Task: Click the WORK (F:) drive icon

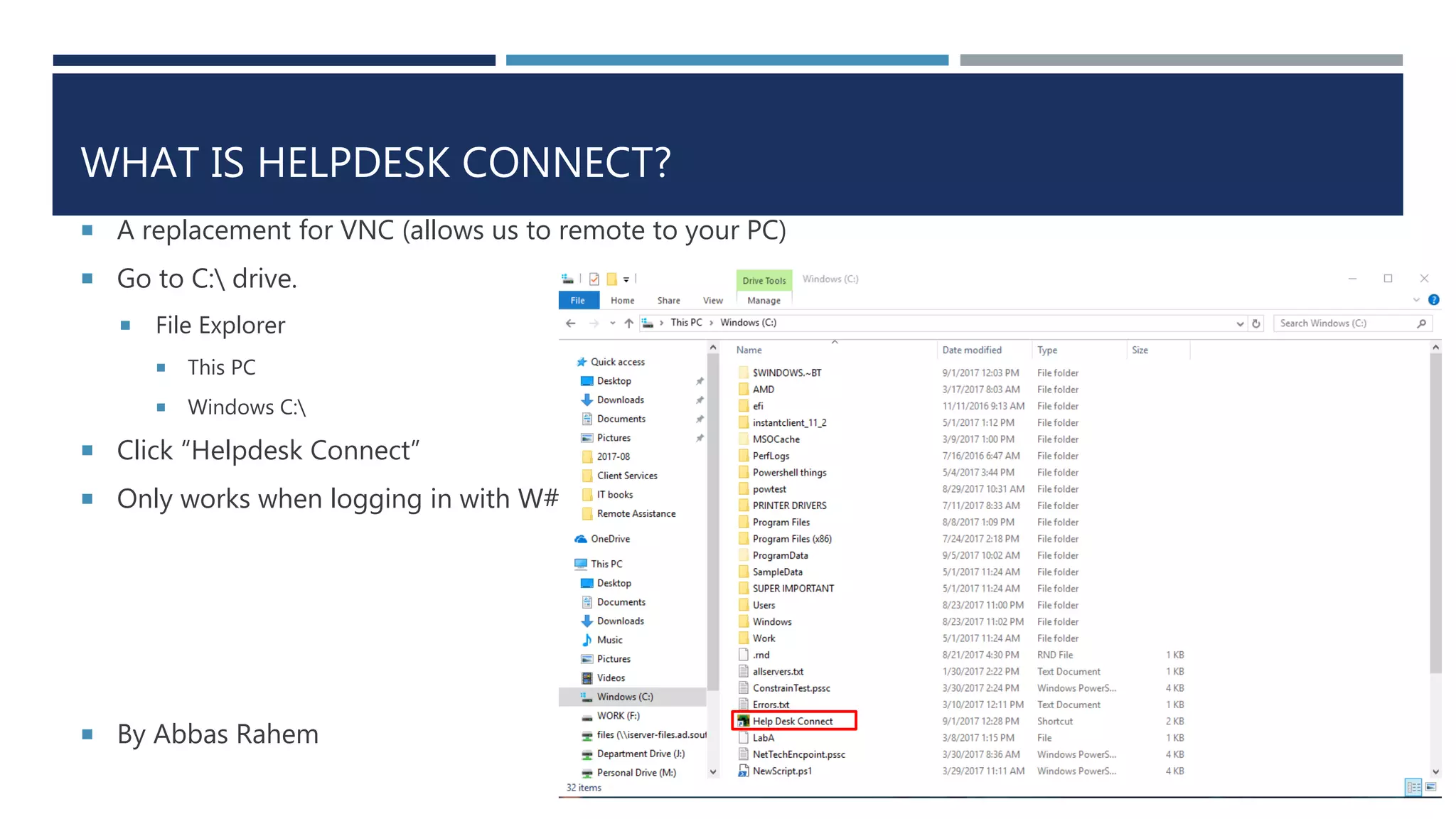Action: pyautogui.click(x=587, y=716)
